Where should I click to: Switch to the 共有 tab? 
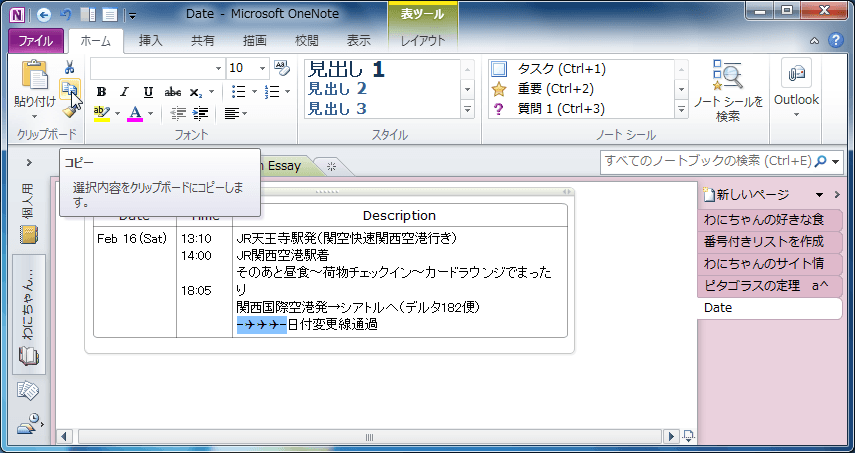(203, 41)
